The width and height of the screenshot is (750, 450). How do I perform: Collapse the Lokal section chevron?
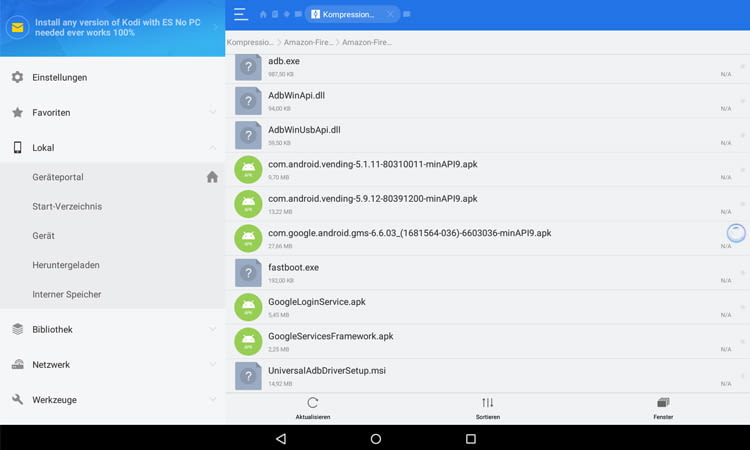(x=212, y=147)
